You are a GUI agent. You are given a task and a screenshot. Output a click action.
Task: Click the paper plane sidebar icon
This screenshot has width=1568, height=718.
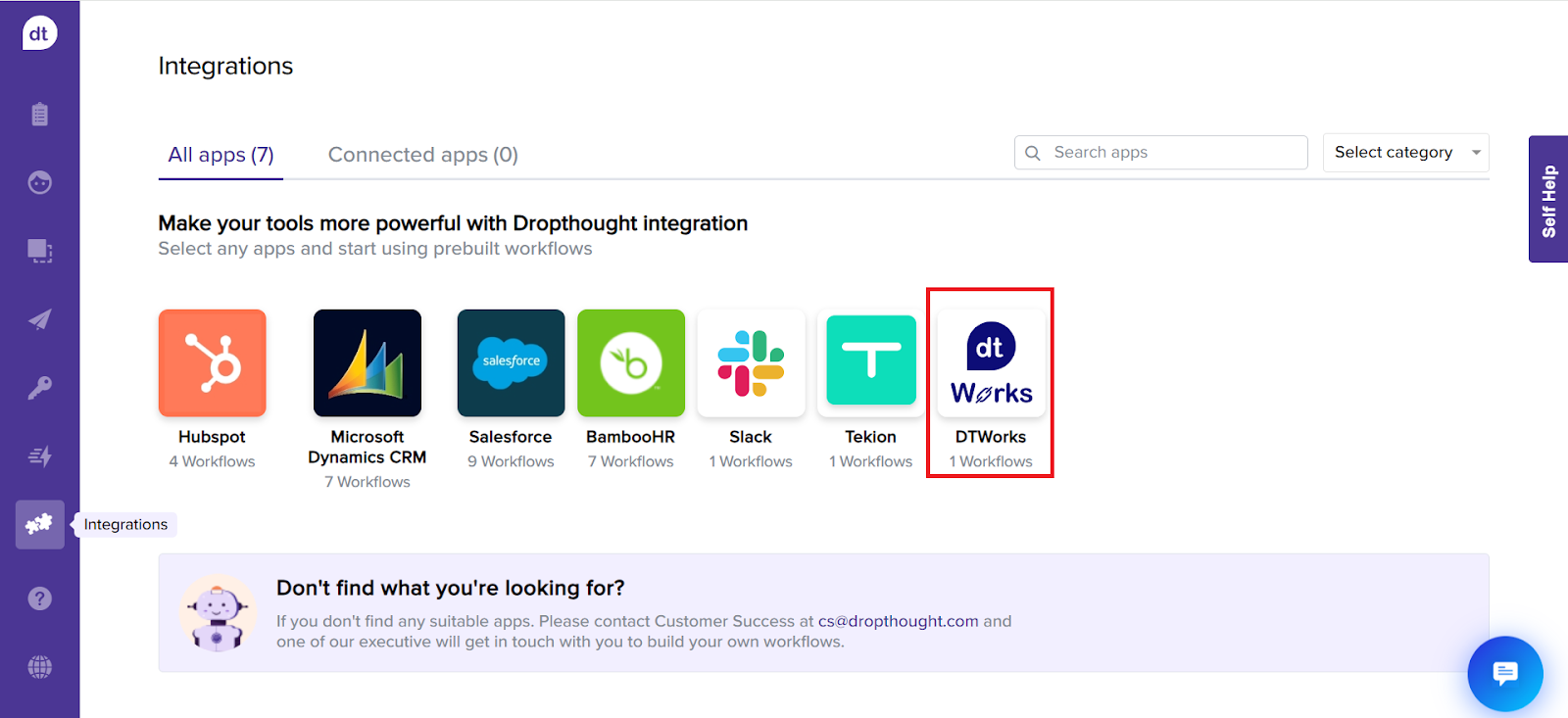(x=39, y=319)
